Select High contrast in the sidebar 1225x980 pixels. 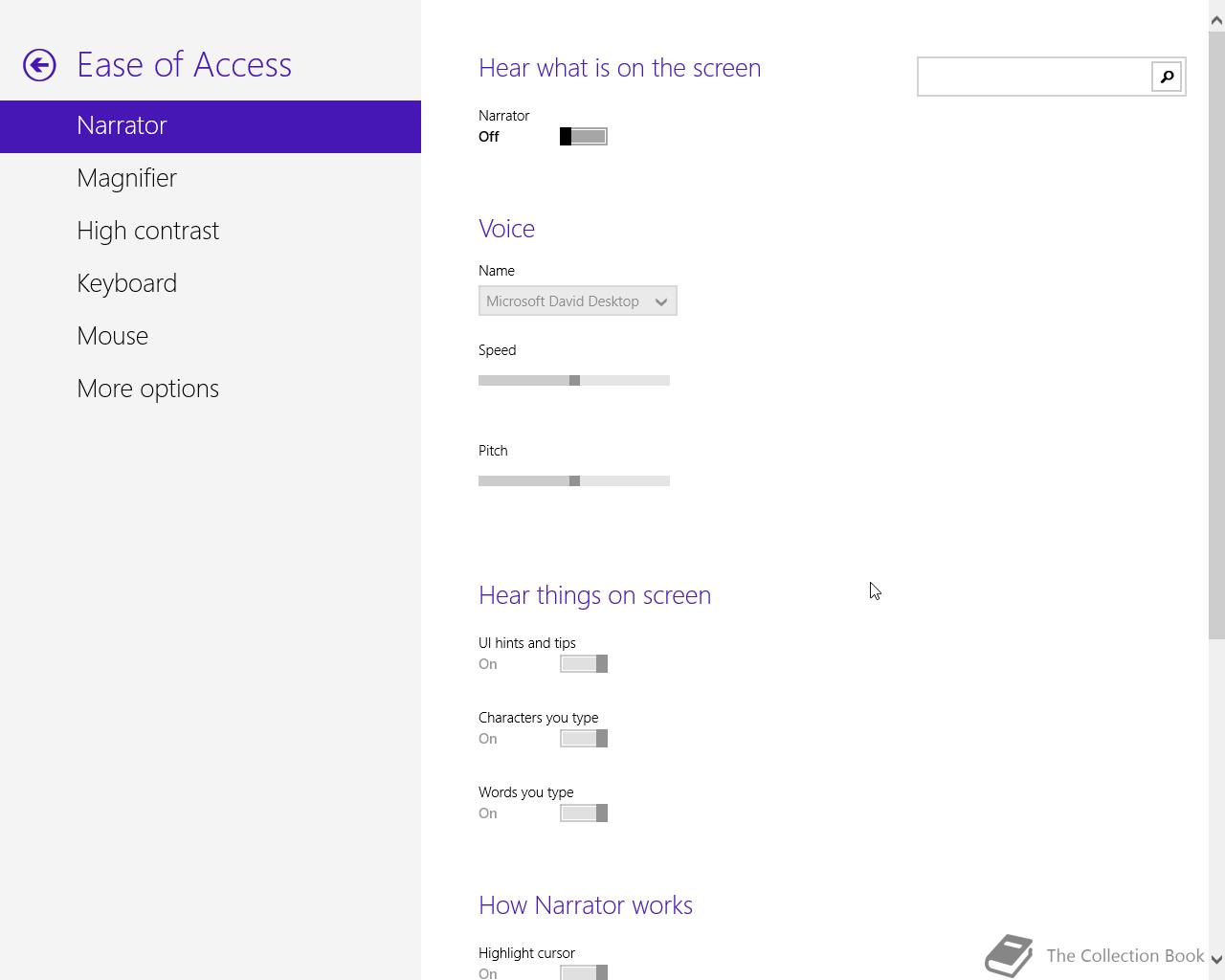[x=147, y=231]
